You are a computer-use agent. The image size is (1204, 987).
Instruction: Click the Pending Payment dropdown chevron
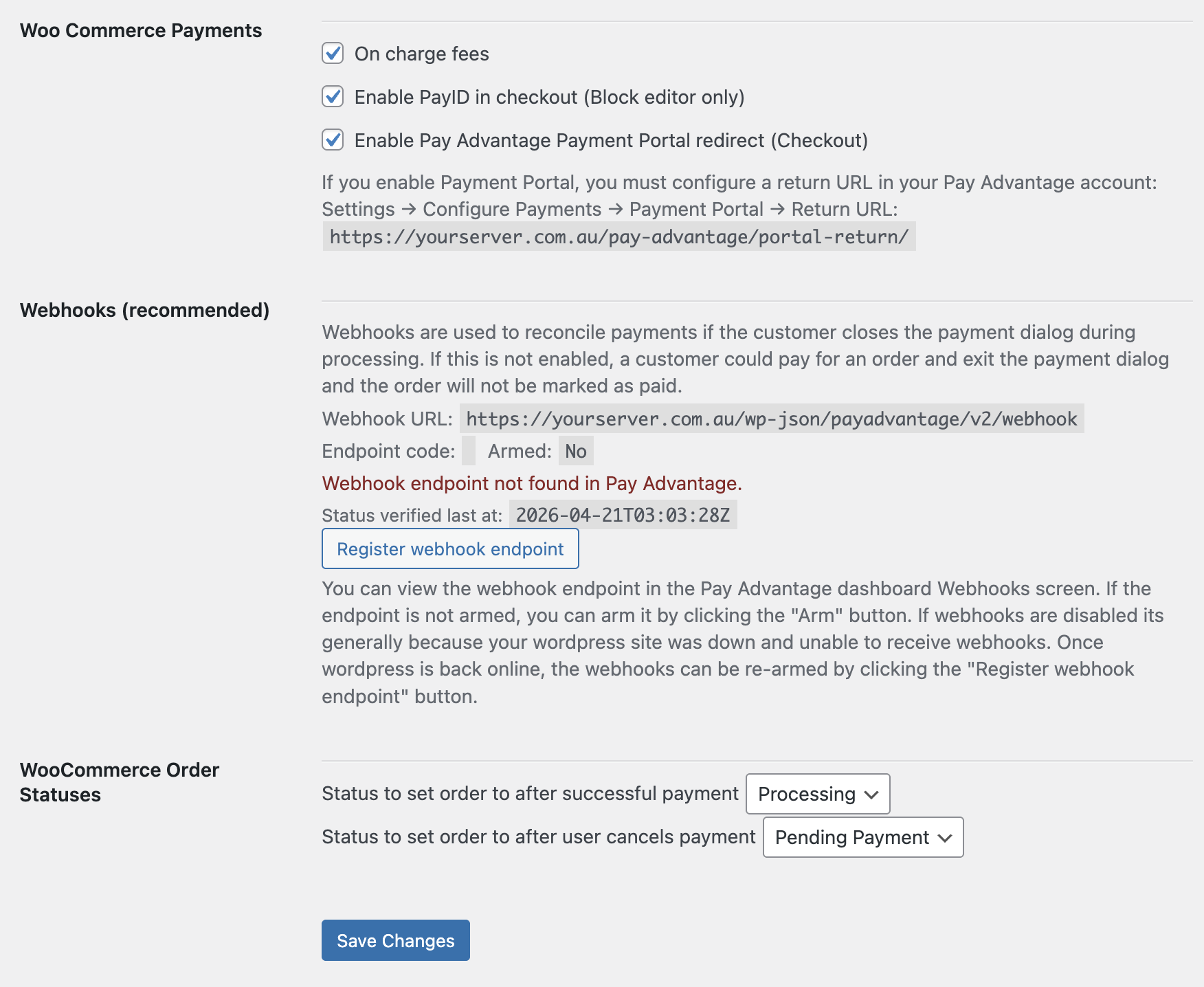tap(944, 838)
